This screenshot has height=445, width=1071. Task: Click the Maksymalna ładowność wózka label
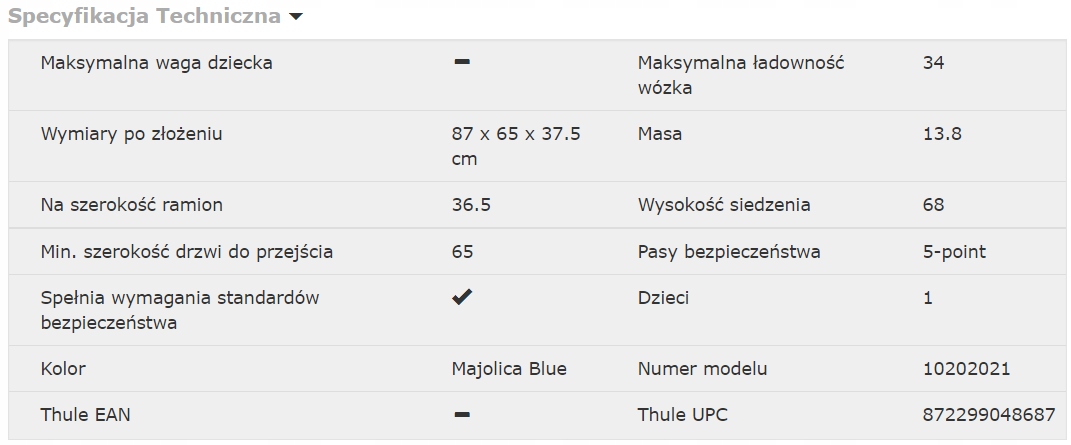(x=740, y=75)
